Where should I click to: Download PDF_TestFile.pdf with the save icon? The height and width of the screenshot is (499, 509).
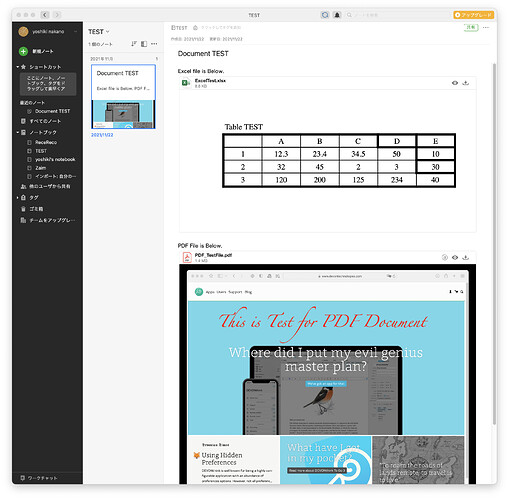(466, 257)
